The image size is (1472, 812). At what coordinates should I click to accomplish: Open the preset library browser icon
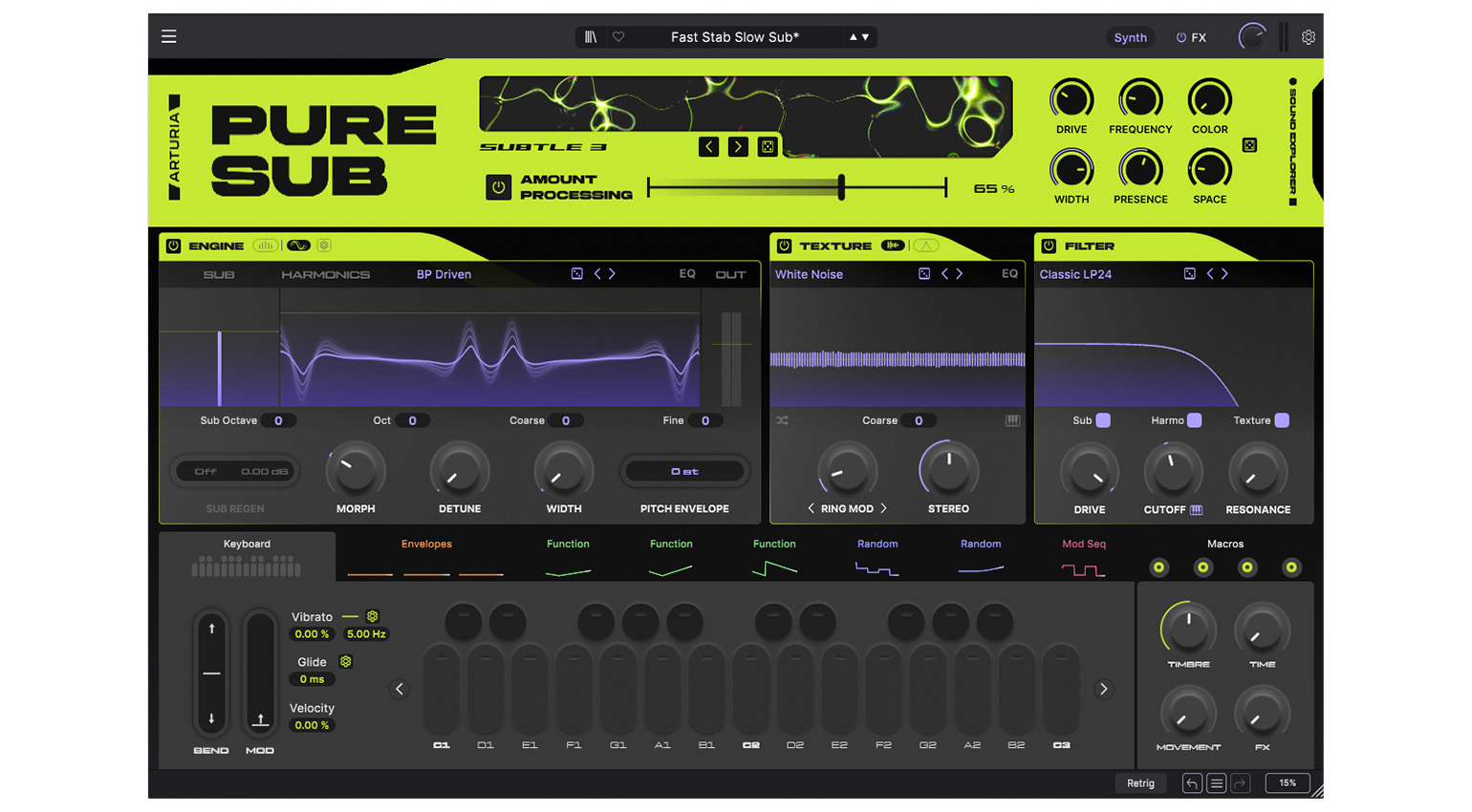coord(591,37)
